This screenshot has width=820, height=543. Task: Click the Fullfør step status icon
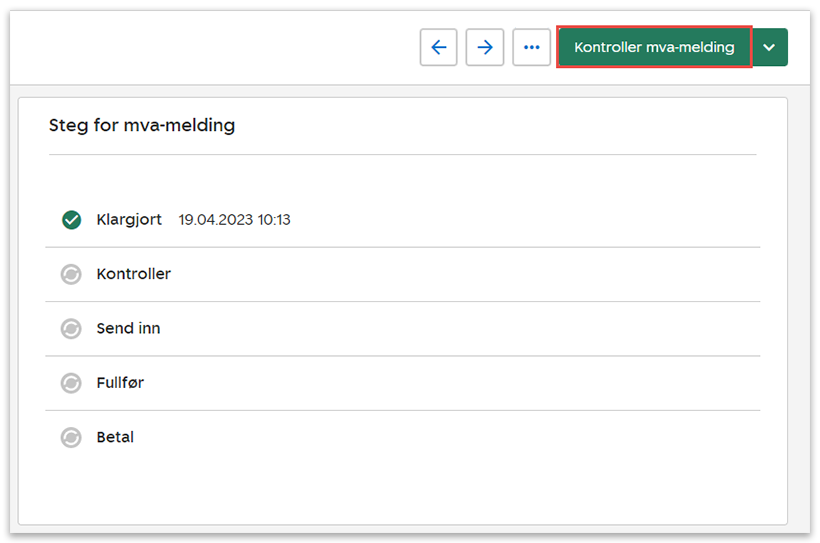click(x=71, y=383)
